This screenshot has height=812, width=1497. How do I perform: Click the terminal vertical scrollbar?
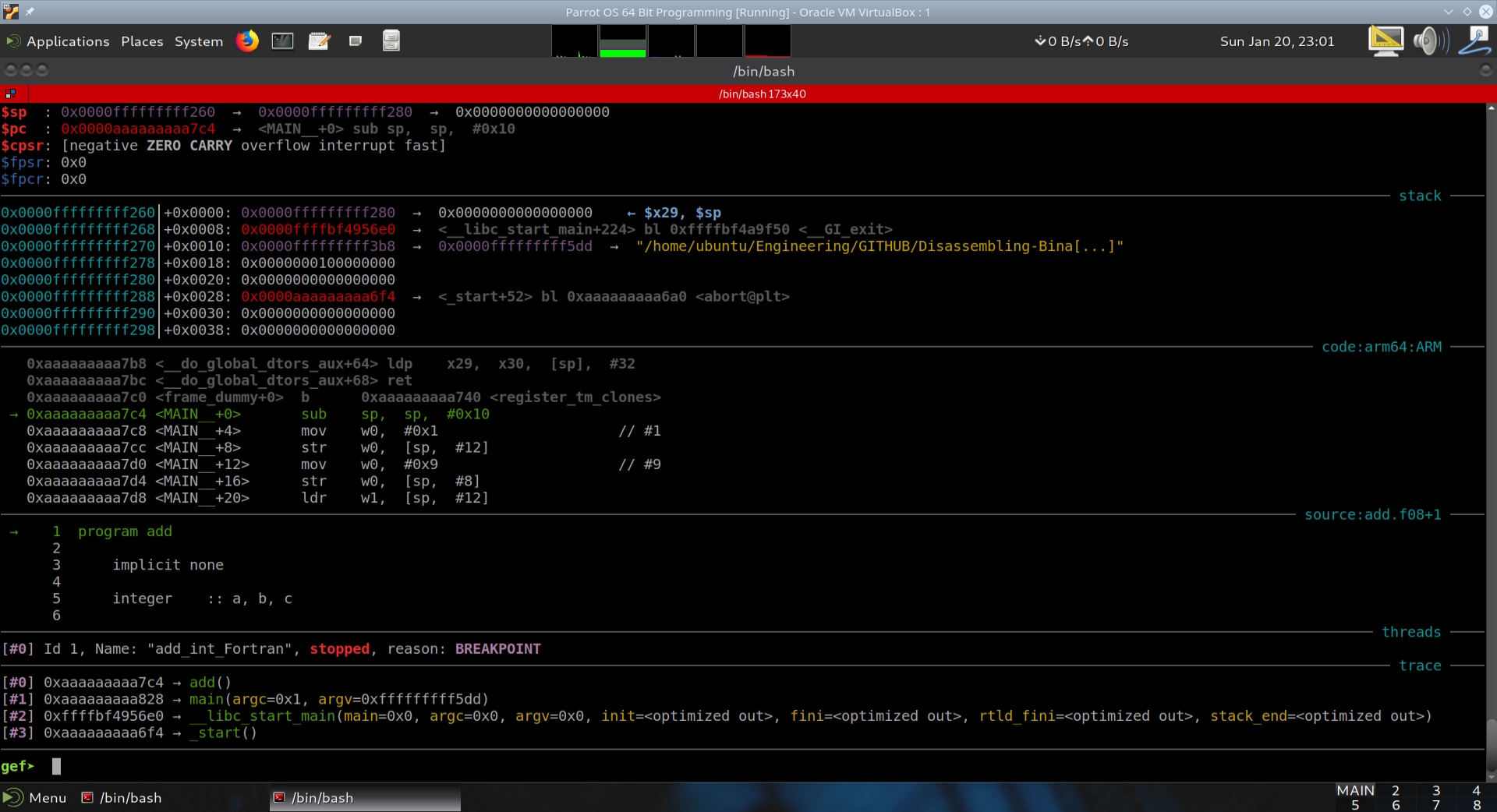tap(1491, 442)
